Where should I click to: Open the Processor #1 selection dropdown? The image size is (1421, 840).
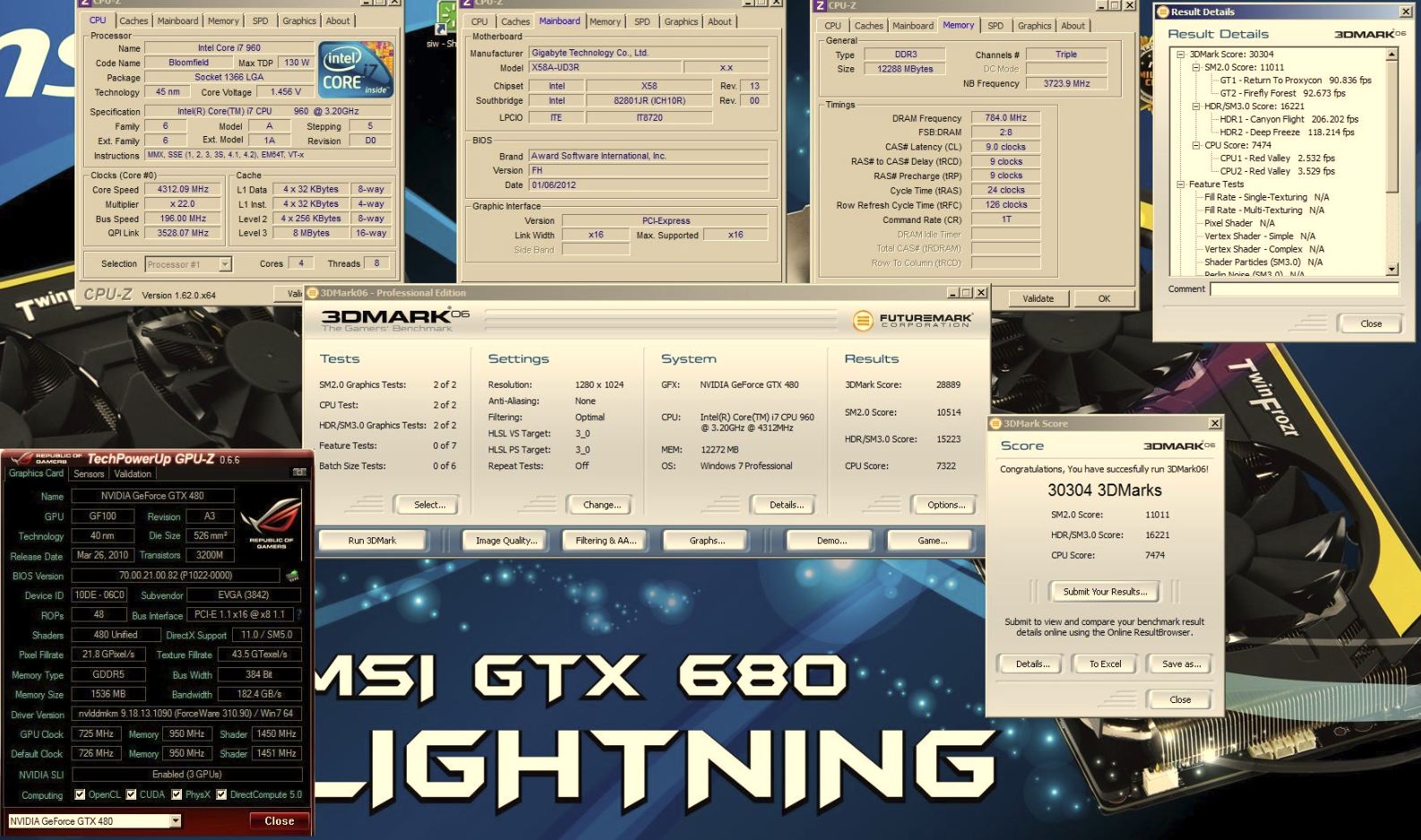tap(225, 264)
